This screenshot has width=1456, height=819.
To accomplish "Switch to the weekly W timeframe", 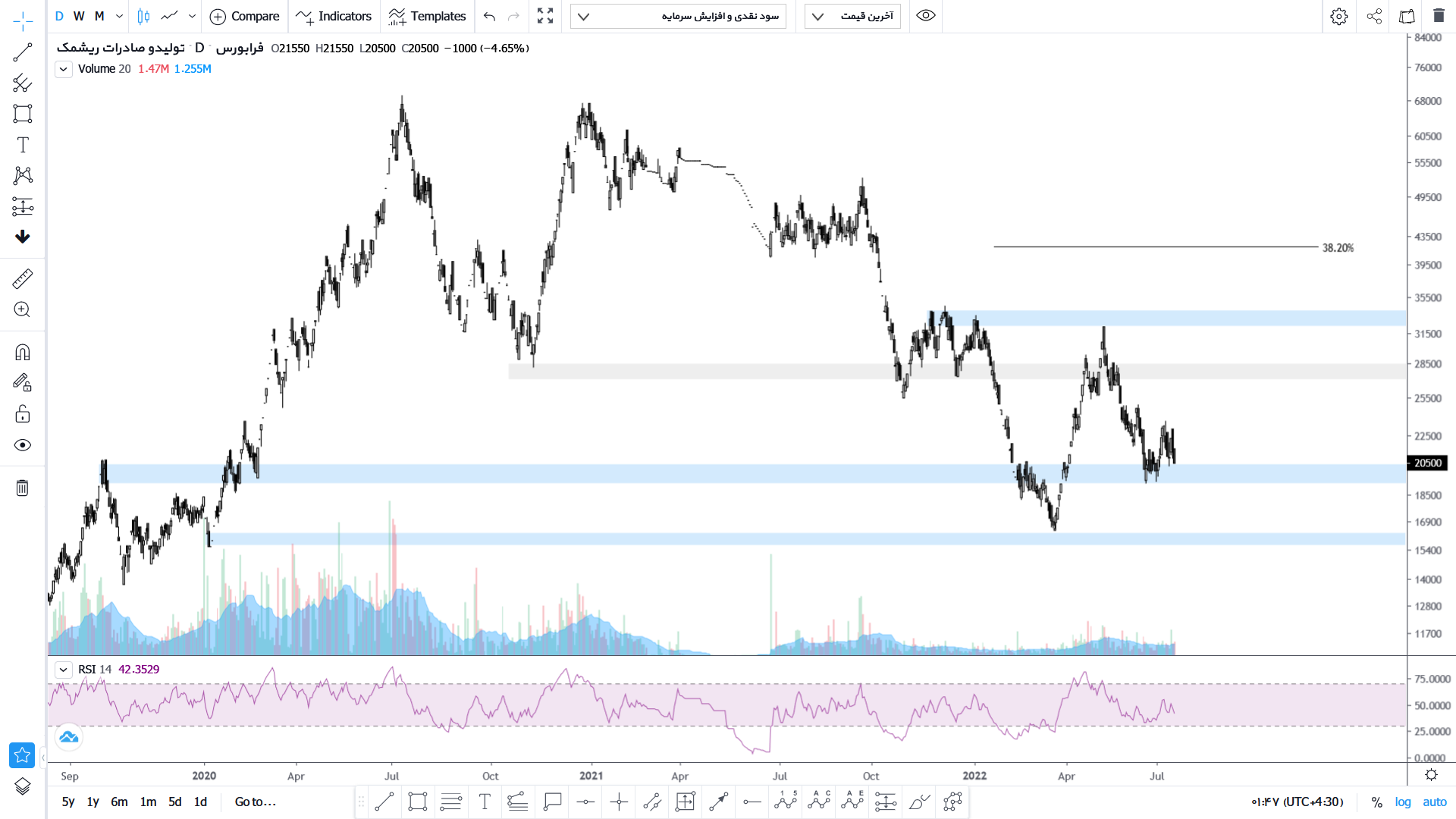I will click(79, 16).
